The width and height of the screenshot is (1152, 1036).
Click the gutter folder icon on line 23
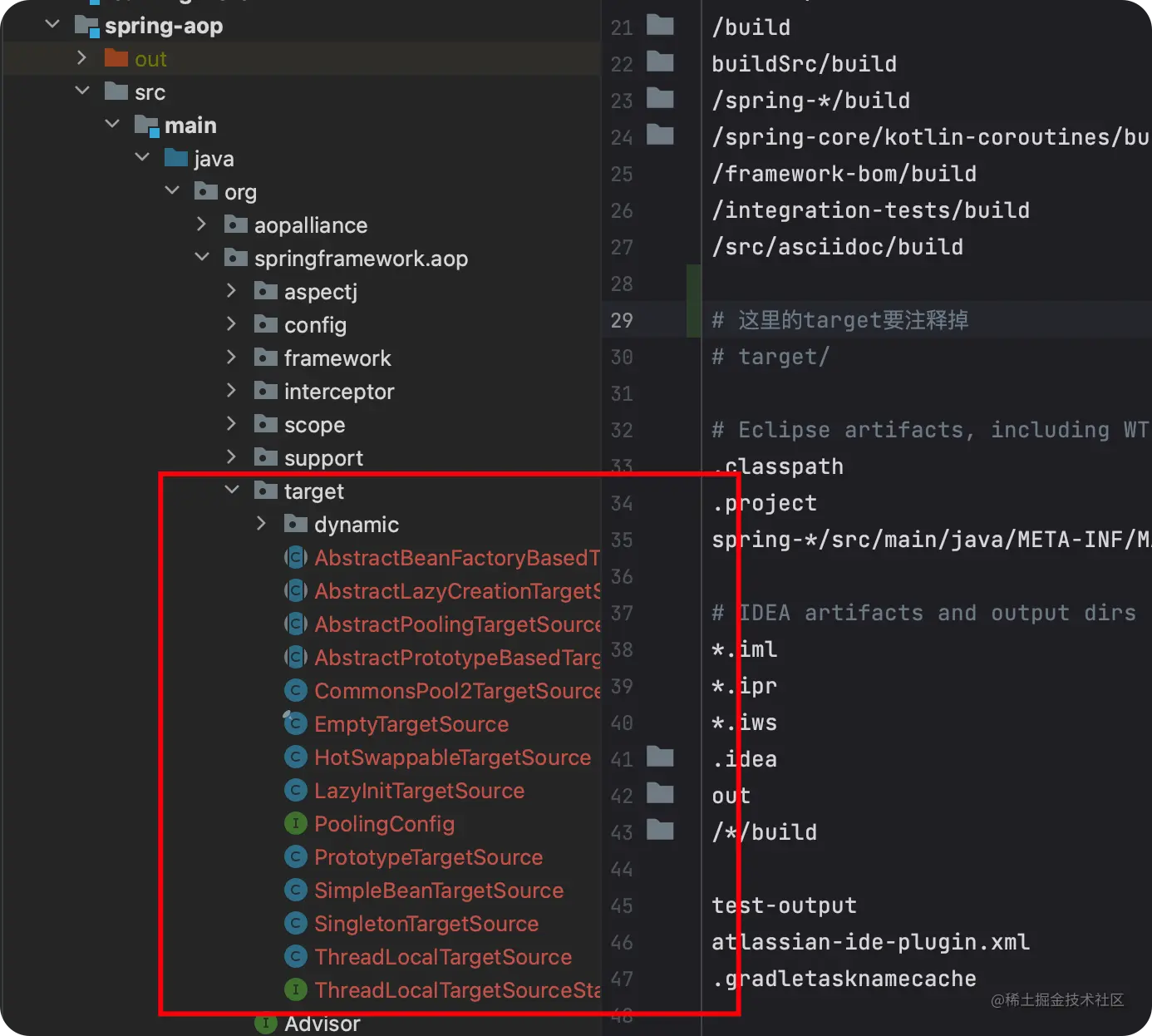click(660, 98)
